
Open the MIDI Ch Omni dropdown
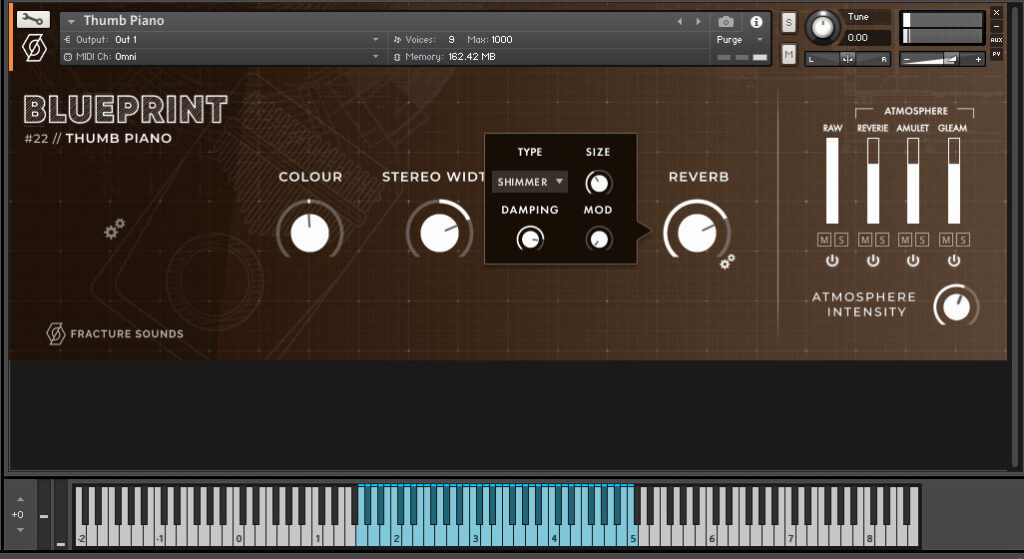(x=222, y=57)
